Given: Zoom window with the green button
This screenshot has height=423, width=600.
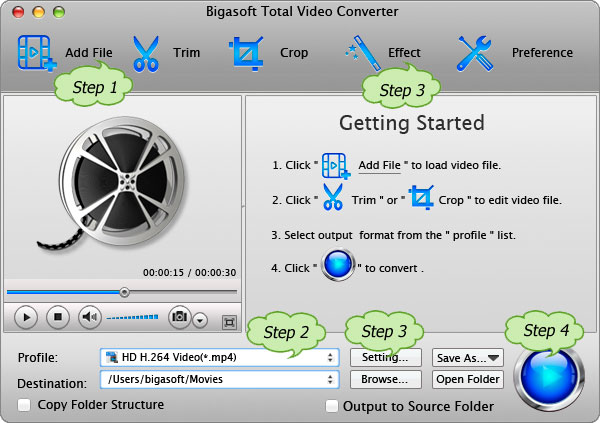Looking at the screenshot, I should [x=59, y=12].
